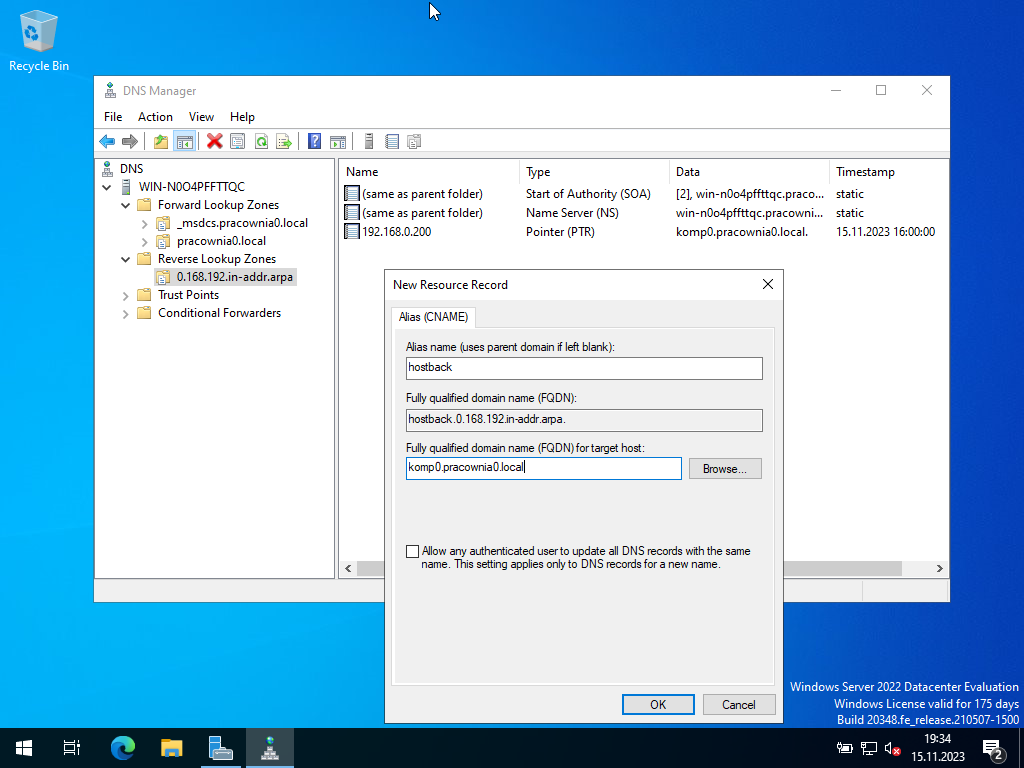Export the list using toolbar icon
This screenshot has height=768, width=1024.
283,141
